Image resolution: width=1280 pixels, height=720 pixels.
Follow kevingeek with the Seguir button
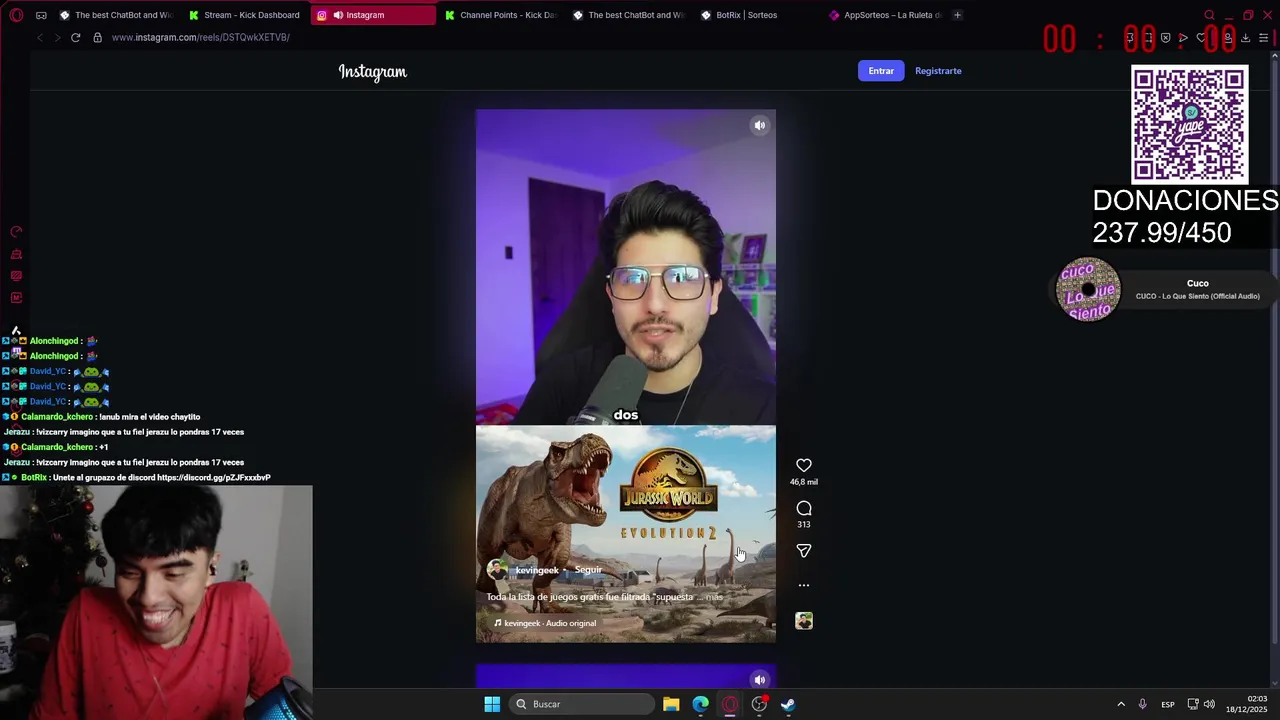click(x=588, y=570)
